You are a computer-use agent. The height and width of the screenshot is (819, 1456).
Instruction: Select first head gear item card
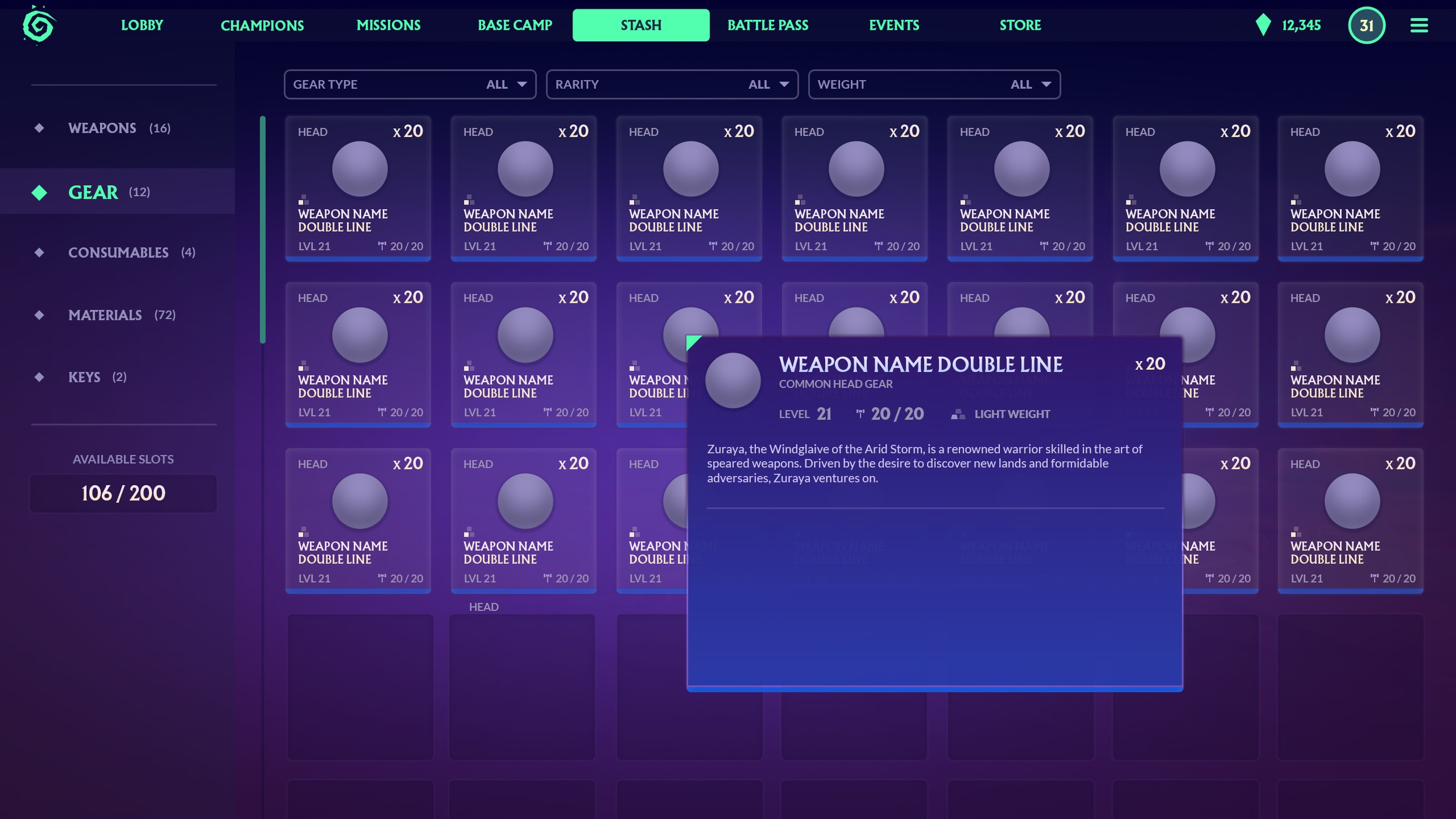click(x=358, y=188)
